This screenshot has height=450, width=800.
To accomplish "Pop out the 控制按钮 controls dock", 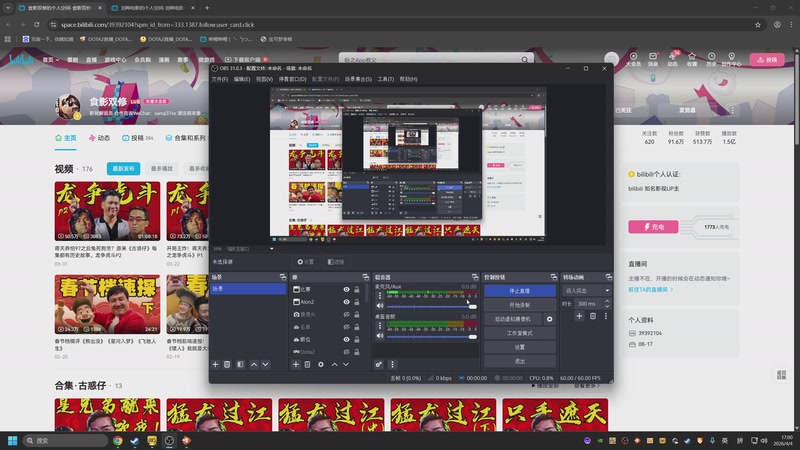I will tap(554, 277).
